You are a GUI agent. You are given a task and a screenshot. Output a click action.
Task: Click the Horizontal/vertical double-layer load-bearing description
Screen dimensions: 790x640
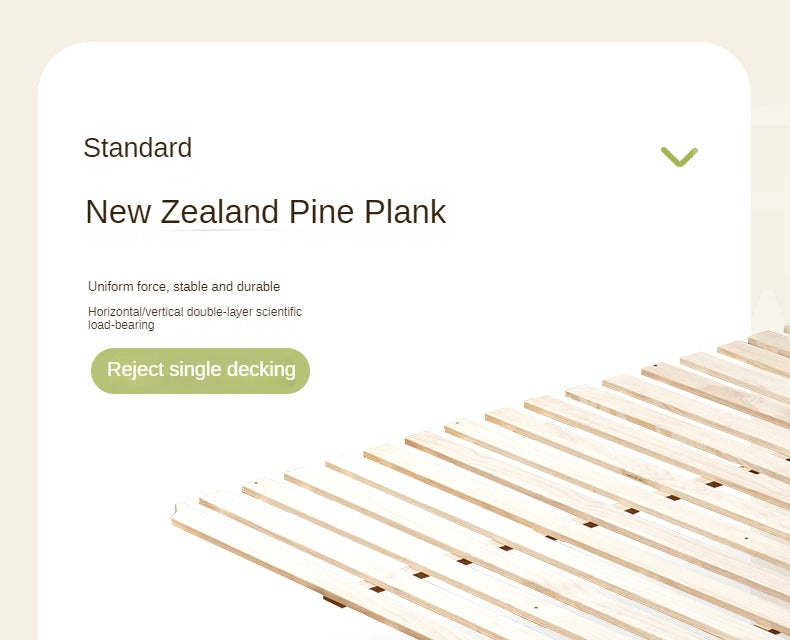(x=195, y=318)
